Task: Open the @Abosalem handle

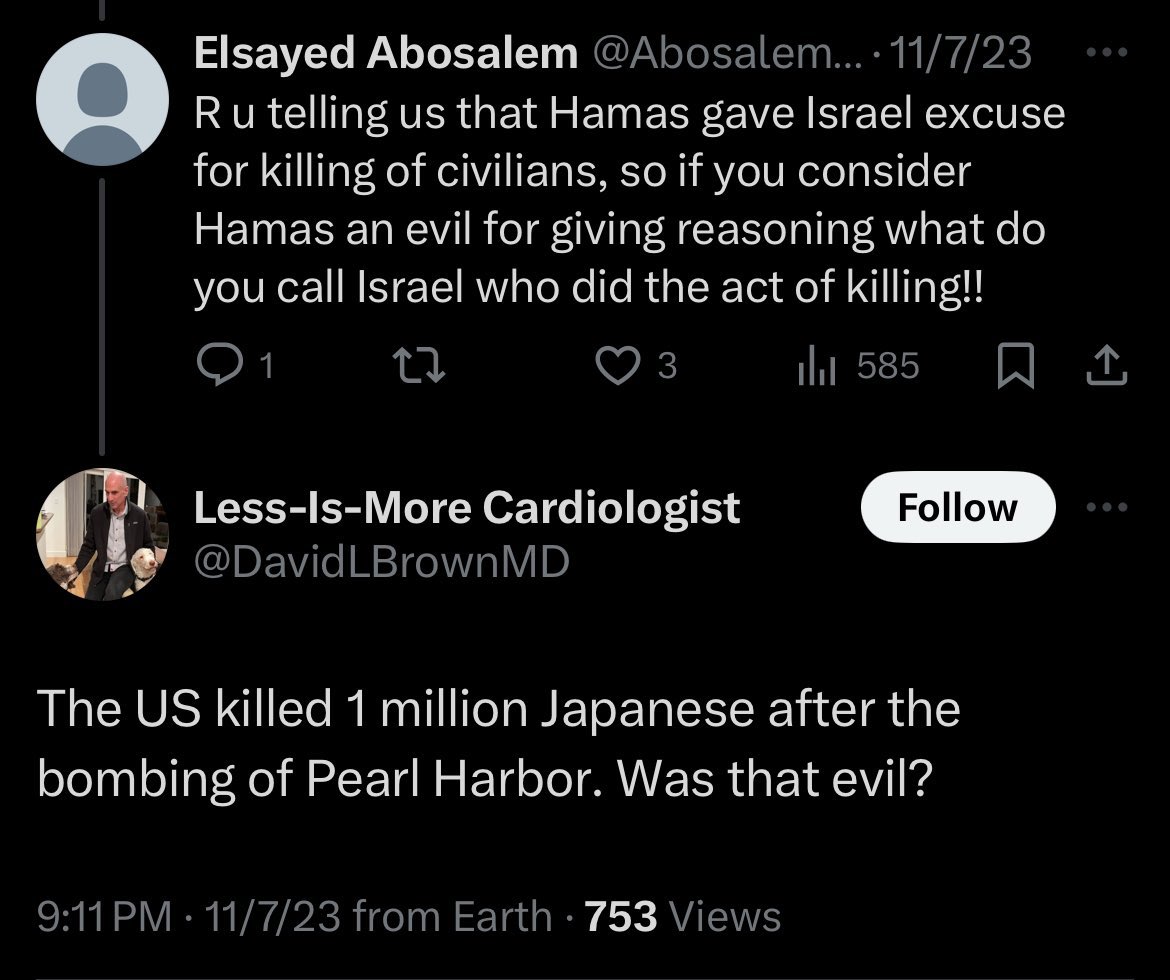Action: (732, 55)
